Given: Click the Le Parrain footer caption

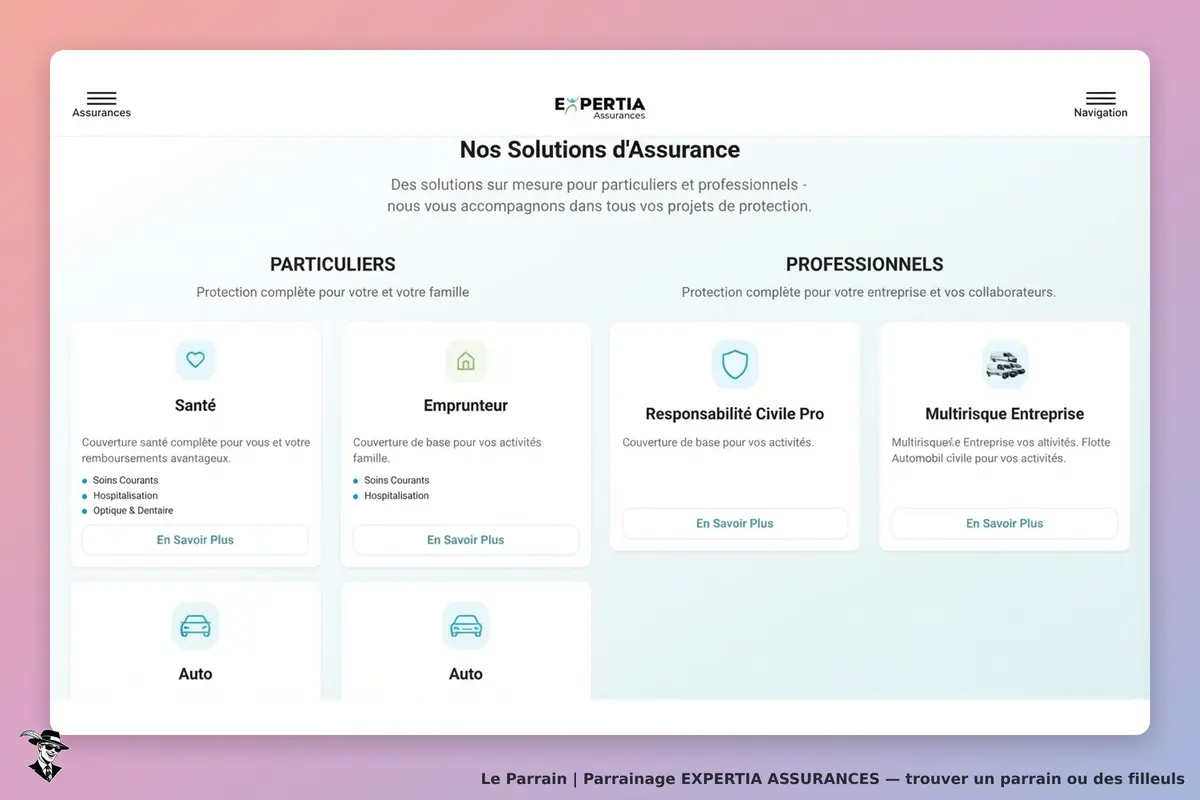Looking at the screenshot, I should click(x=833, y=779).
